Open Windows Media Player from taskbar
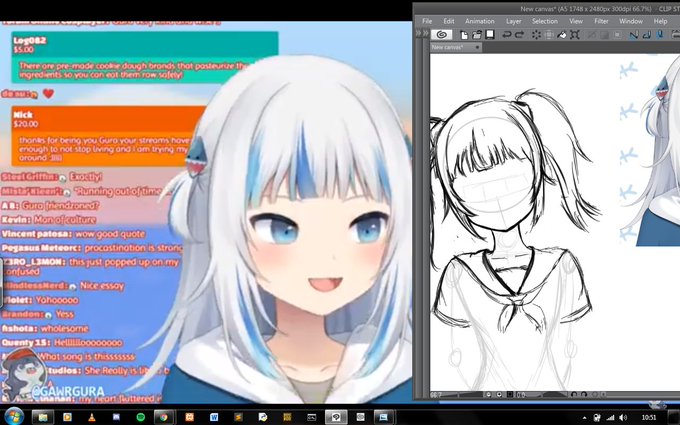The image size is (680, 425). [67, 417]
